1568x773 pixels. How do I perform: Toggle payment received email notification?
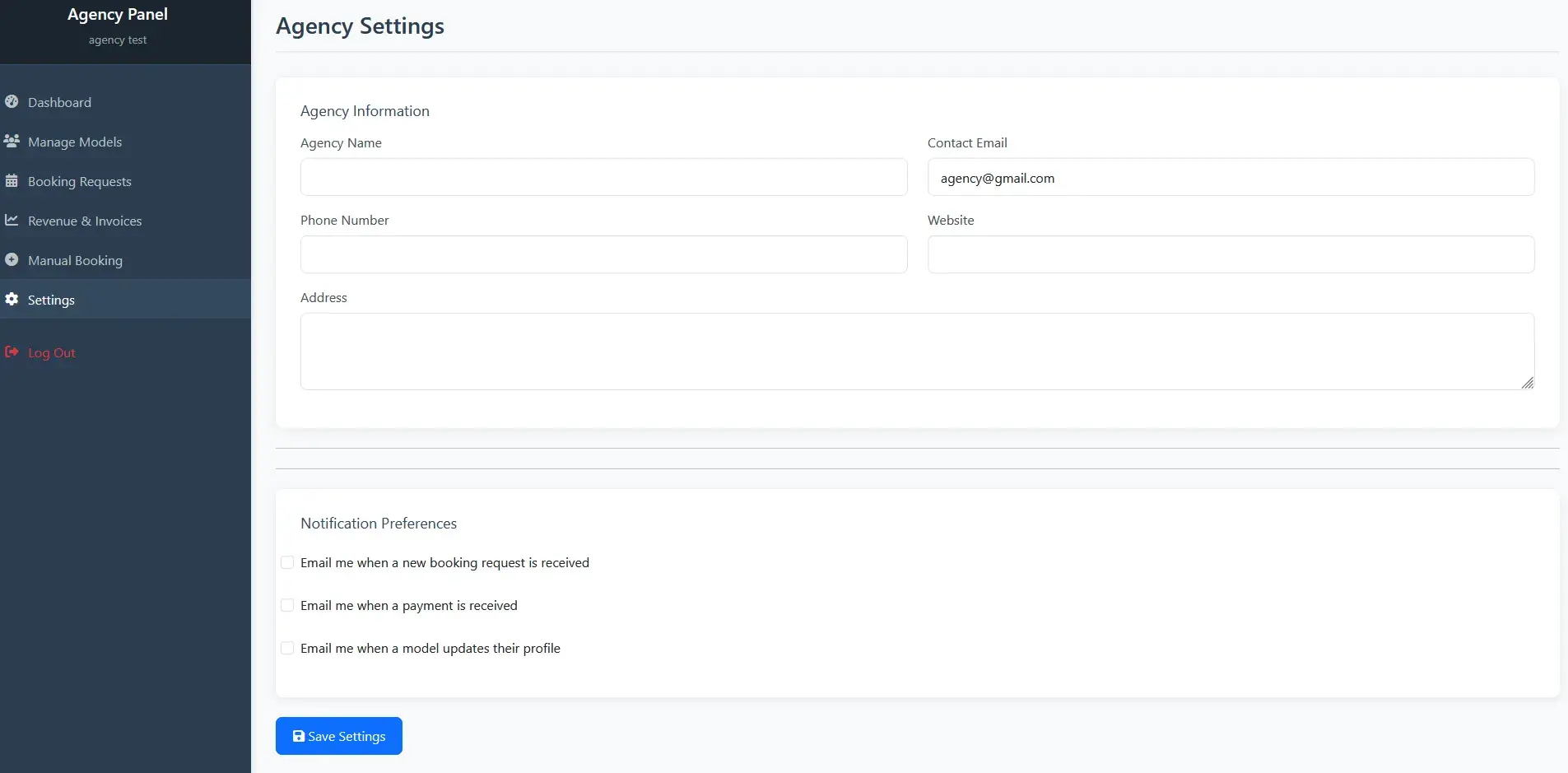point(287,606)
